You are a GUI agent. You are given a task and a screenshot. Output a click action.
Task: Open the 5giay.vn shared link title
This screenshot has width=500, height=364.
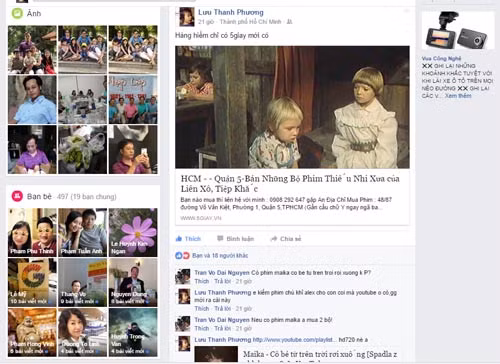click(290, 184)
